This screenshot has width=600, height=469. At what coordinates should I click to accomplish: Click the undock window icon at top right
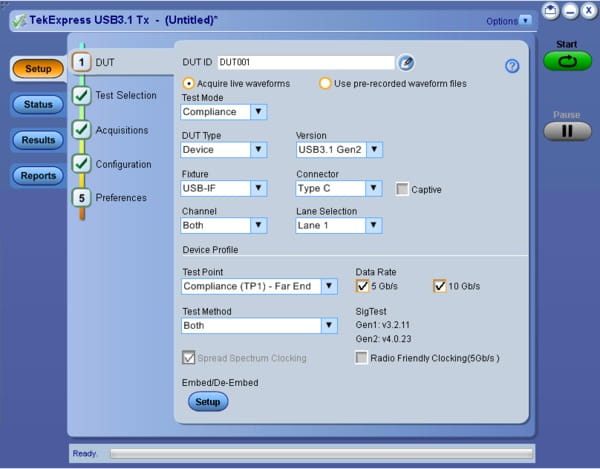coord(550,11)
